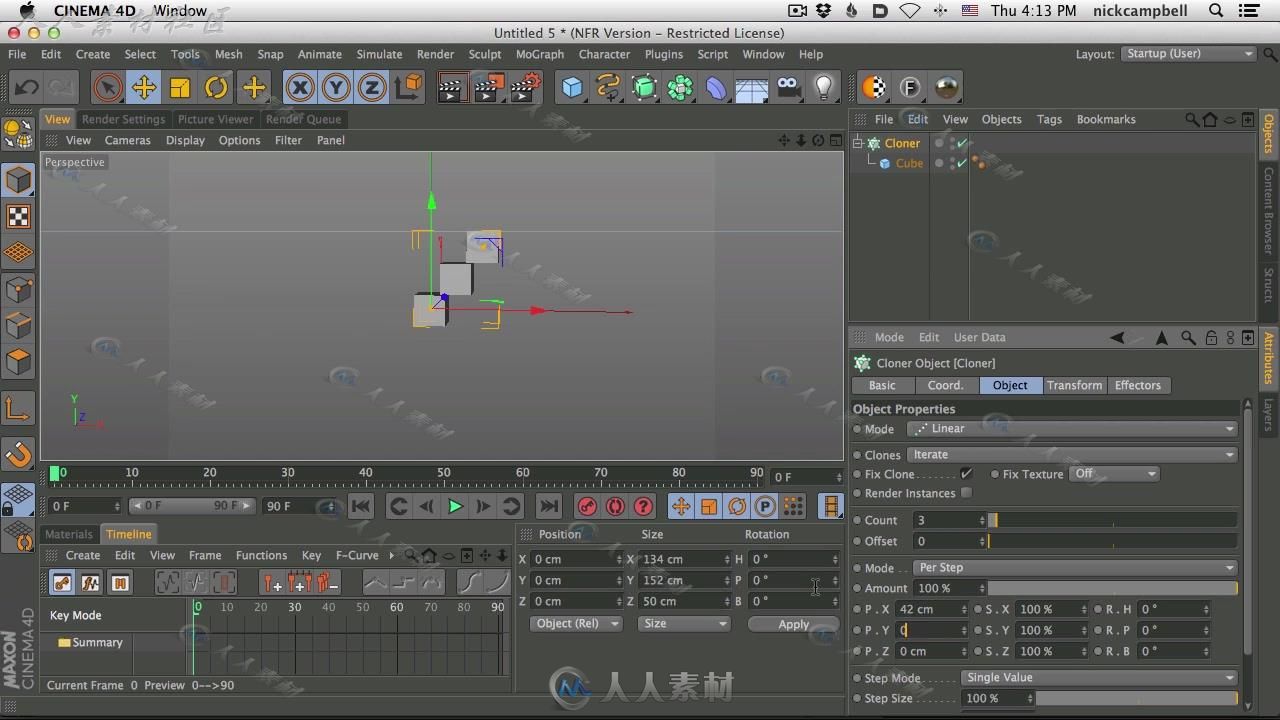Open Step Mode Single Value dropdown
Image resolution: width=1280 pixels, height=720 pixels.
[x=1099, y=677]
